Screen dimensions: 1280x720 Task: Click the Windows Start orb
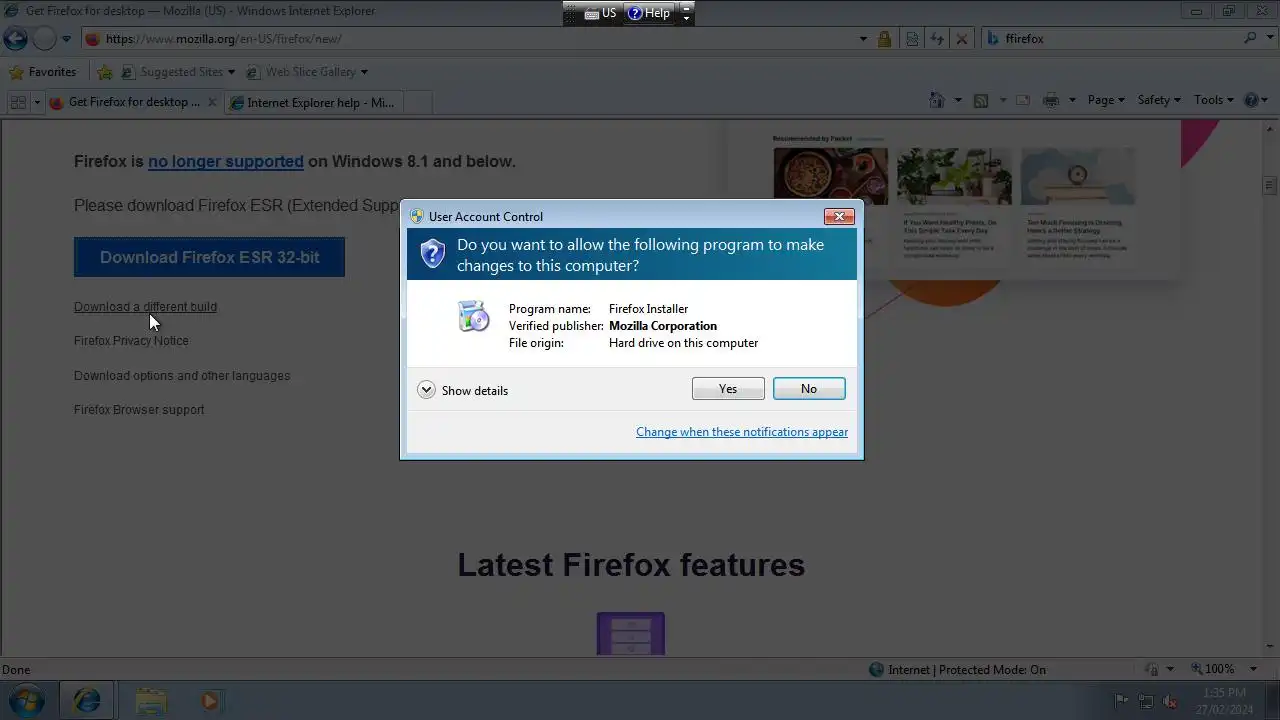click(26, 700)
